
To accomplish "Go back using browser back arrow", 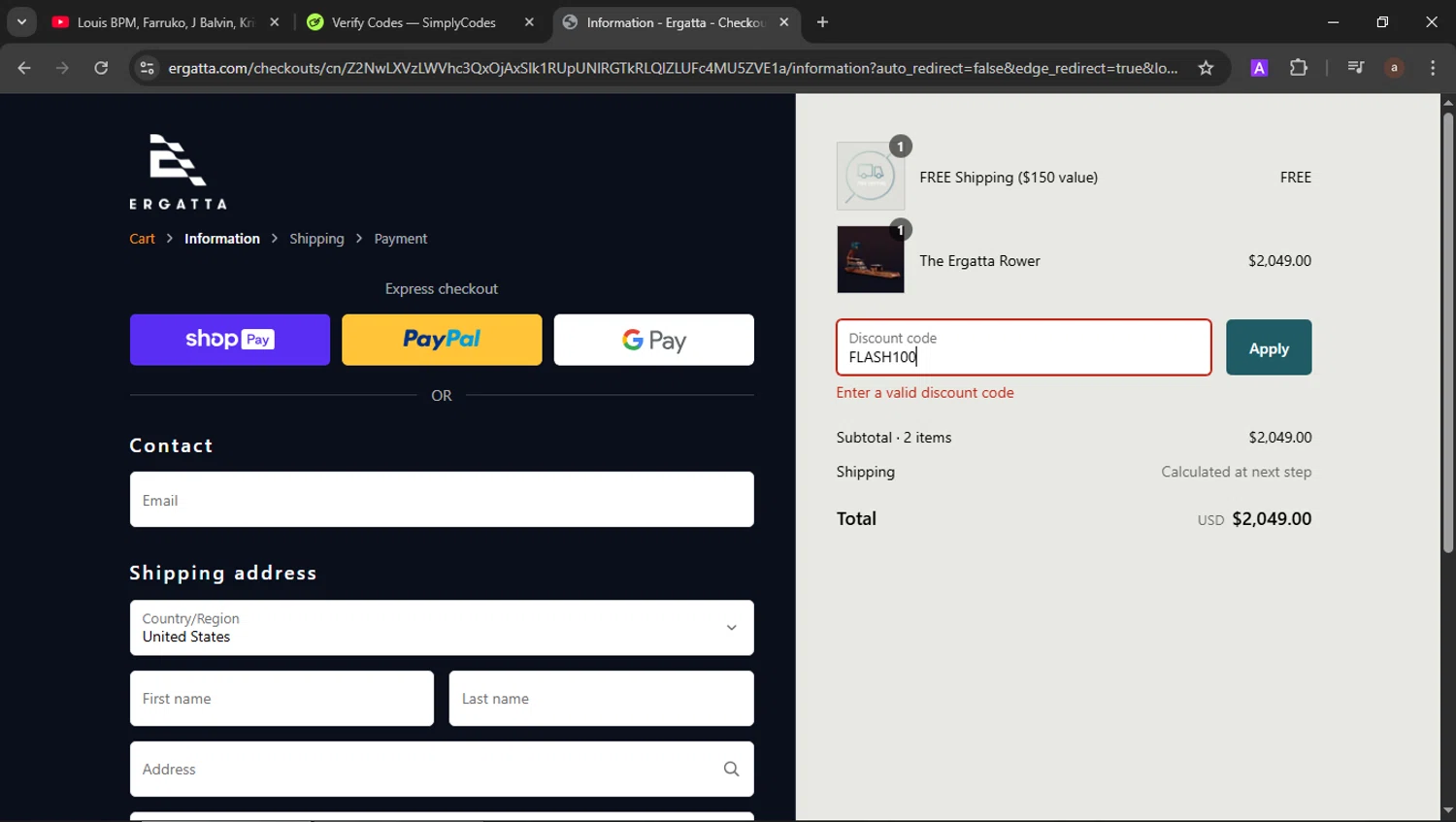I will click(x=24, y=68).
